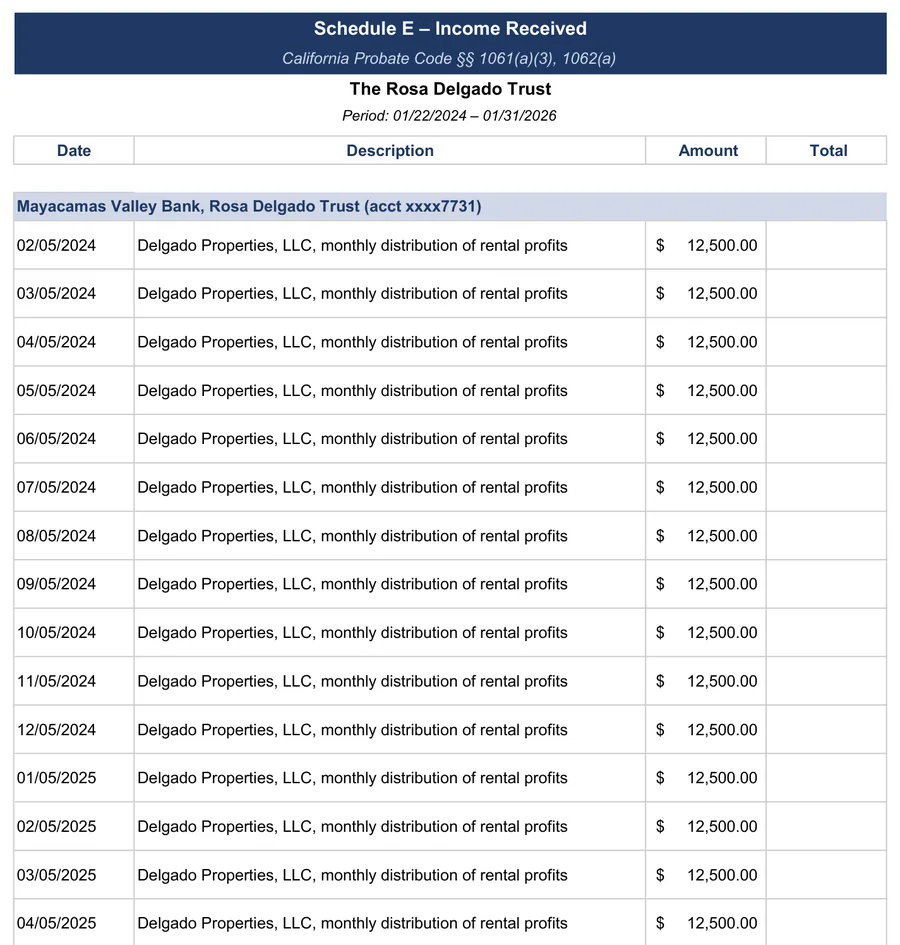This screenshot has width=900, height=945.
Task: Click the $12,500.00 amount for 08/05/2024
Action: 706,536
